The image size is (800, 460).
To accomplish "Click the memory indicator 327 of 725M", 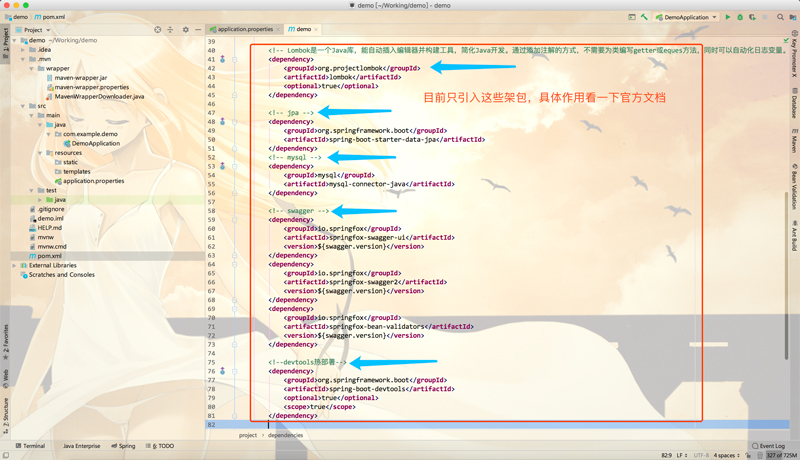I will tap(781, 455).
